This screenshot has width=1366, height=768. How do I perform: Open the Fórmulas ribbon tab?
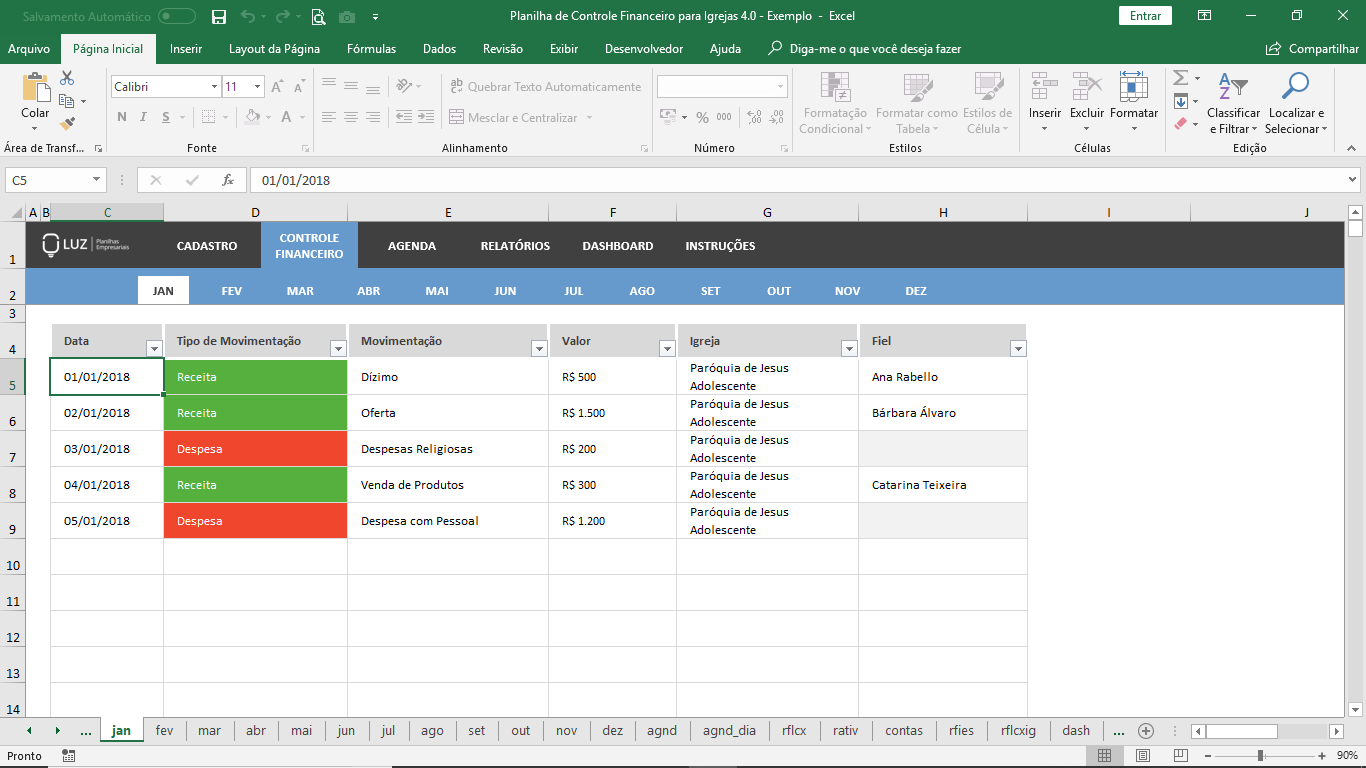[x=371, y=49]
